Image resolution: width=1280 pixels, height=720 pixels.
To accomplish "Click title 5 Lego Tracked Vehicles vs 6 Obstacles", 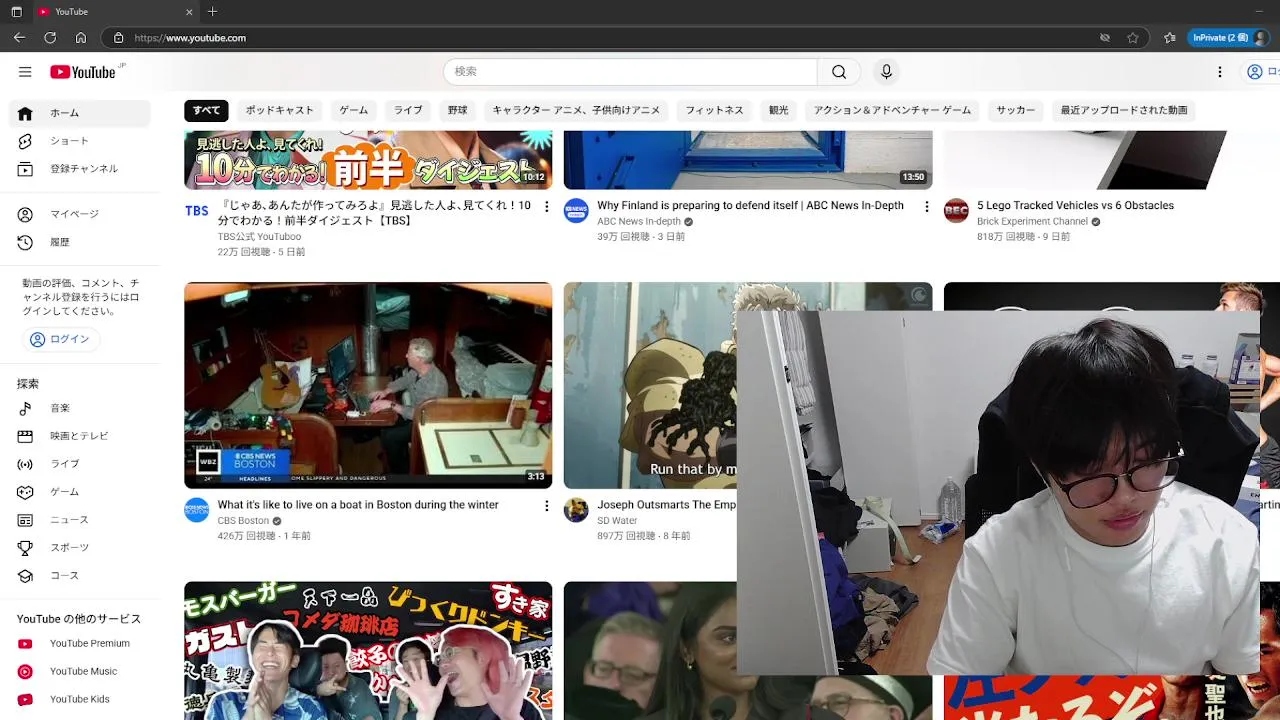I will [1075, 206].
